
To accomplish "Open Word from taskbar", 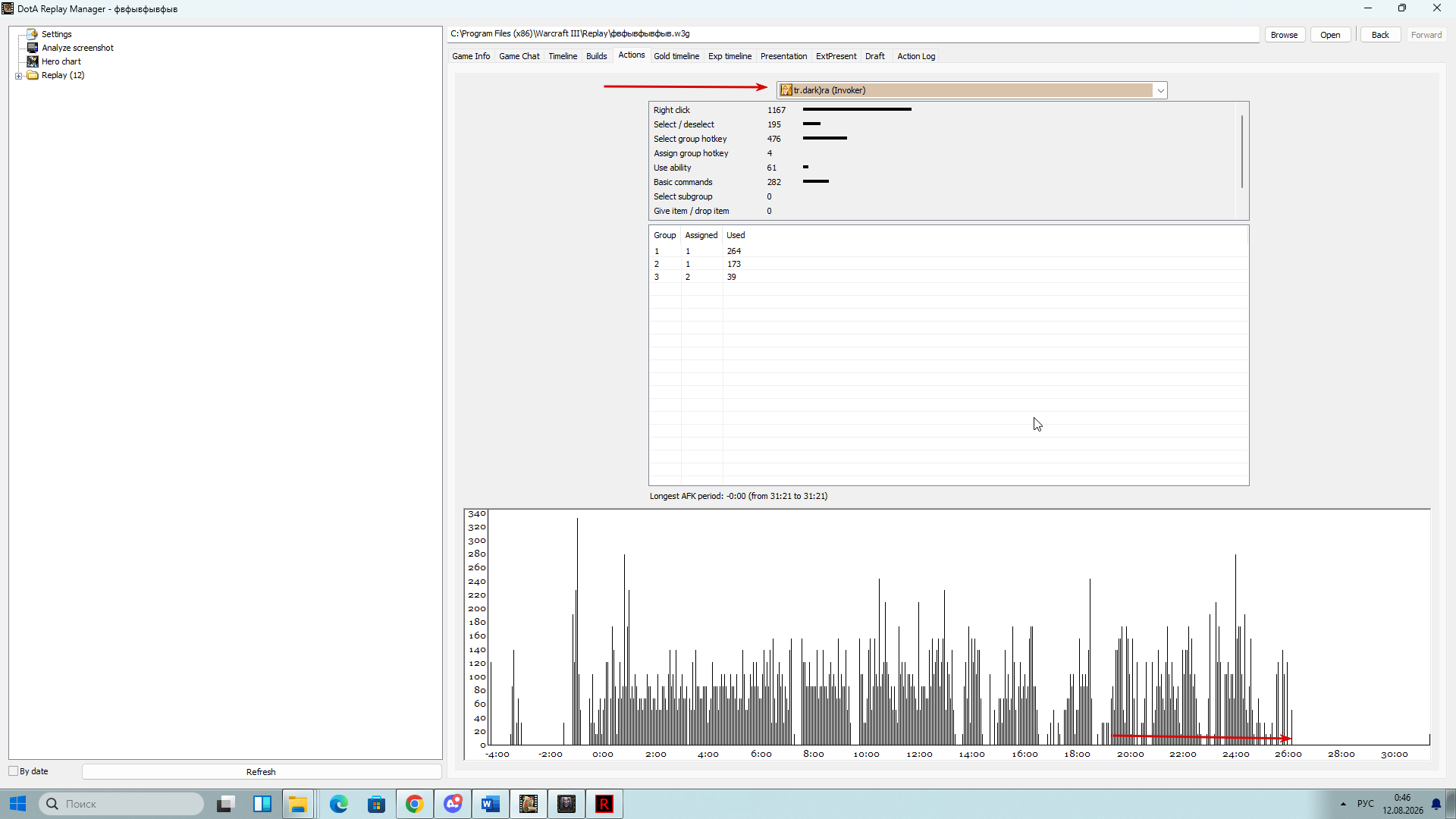I will pos(490,804).
